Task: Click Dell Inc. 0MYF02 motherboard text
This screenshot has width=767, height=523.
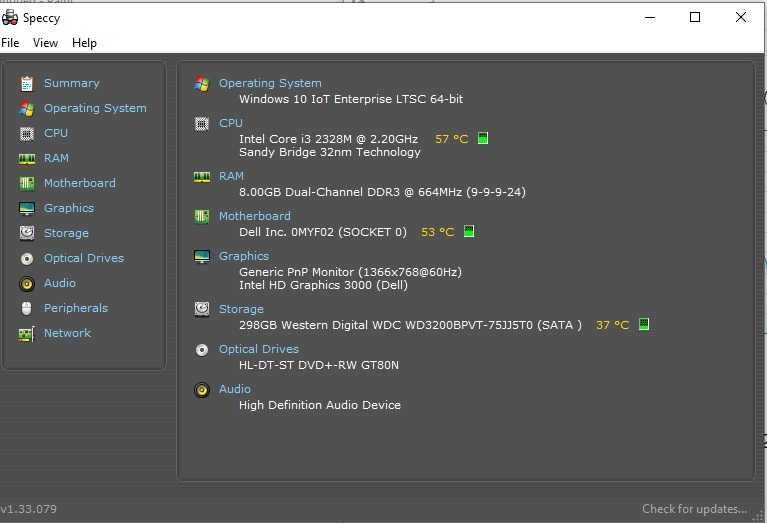Action: coord(323,232)
